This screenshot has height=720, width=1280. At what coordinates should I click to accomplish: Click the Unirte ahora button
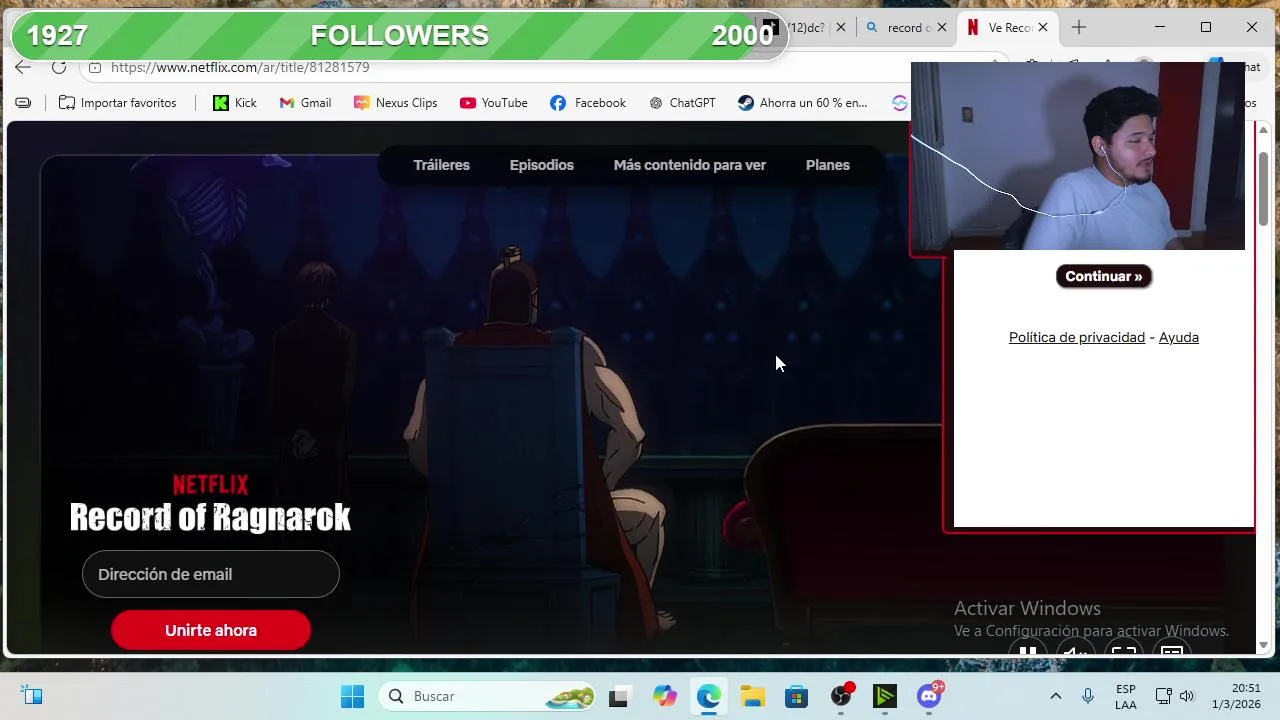click(x=211, y=630)
